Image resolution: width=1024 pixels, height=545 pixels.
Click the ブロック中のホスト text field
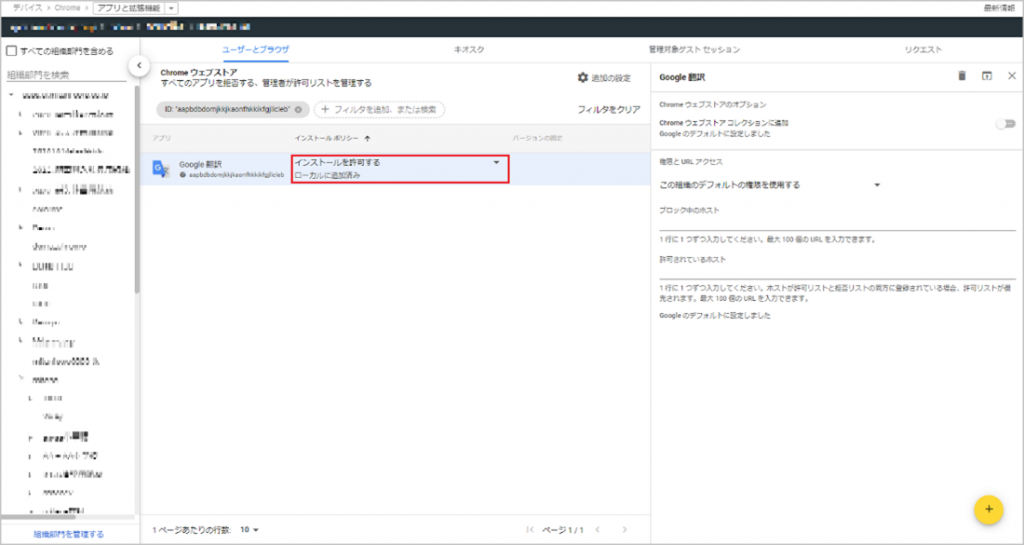837,223
